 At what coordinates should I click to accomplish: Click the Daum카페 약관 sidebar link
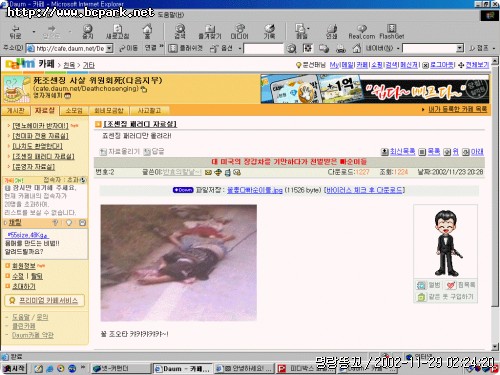[x=33, y=335]
